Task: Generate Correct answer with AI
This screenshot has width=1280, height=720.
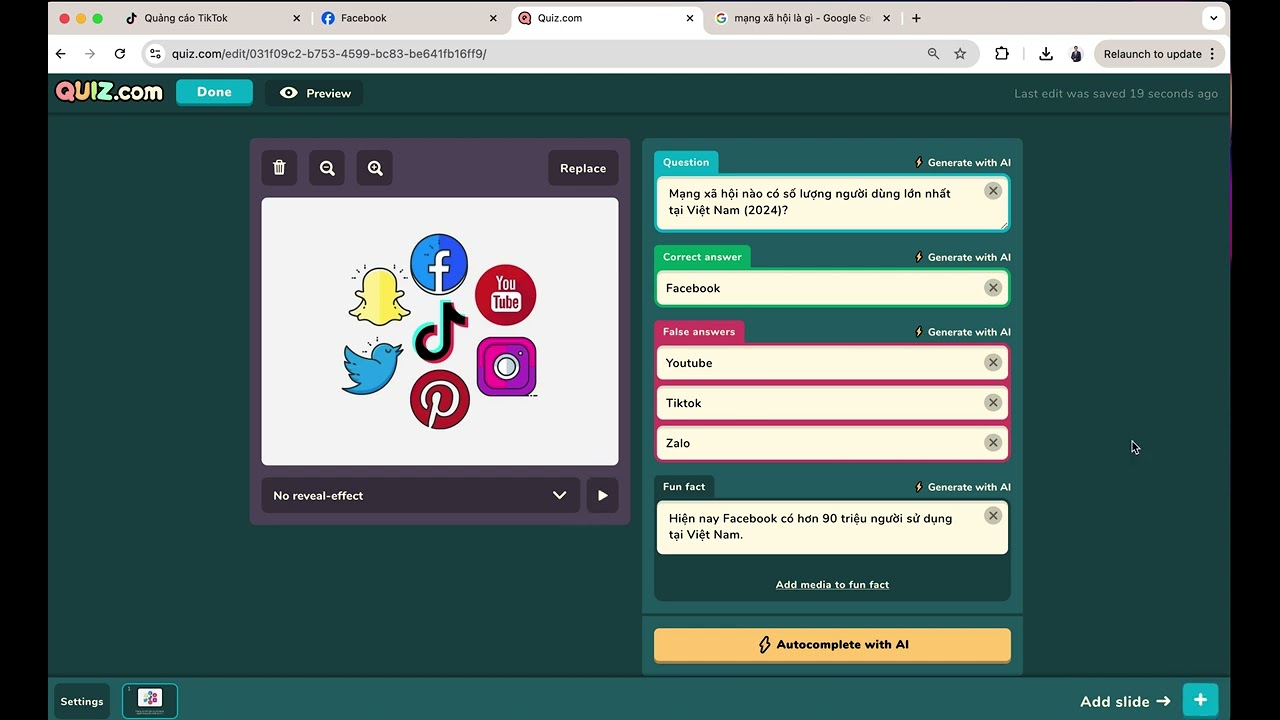Action: click(x=963, y=257)
